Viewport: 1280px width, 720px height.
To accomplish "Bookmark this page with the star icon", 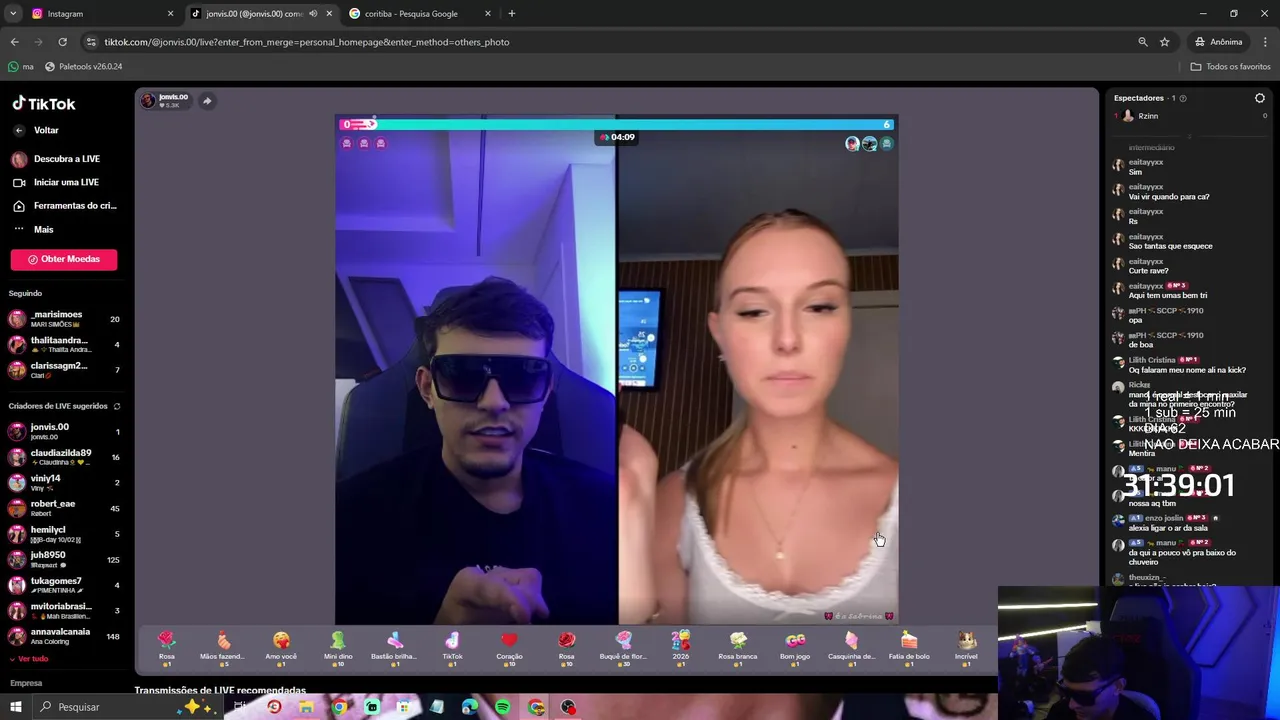I will [x=1165, y=42].
